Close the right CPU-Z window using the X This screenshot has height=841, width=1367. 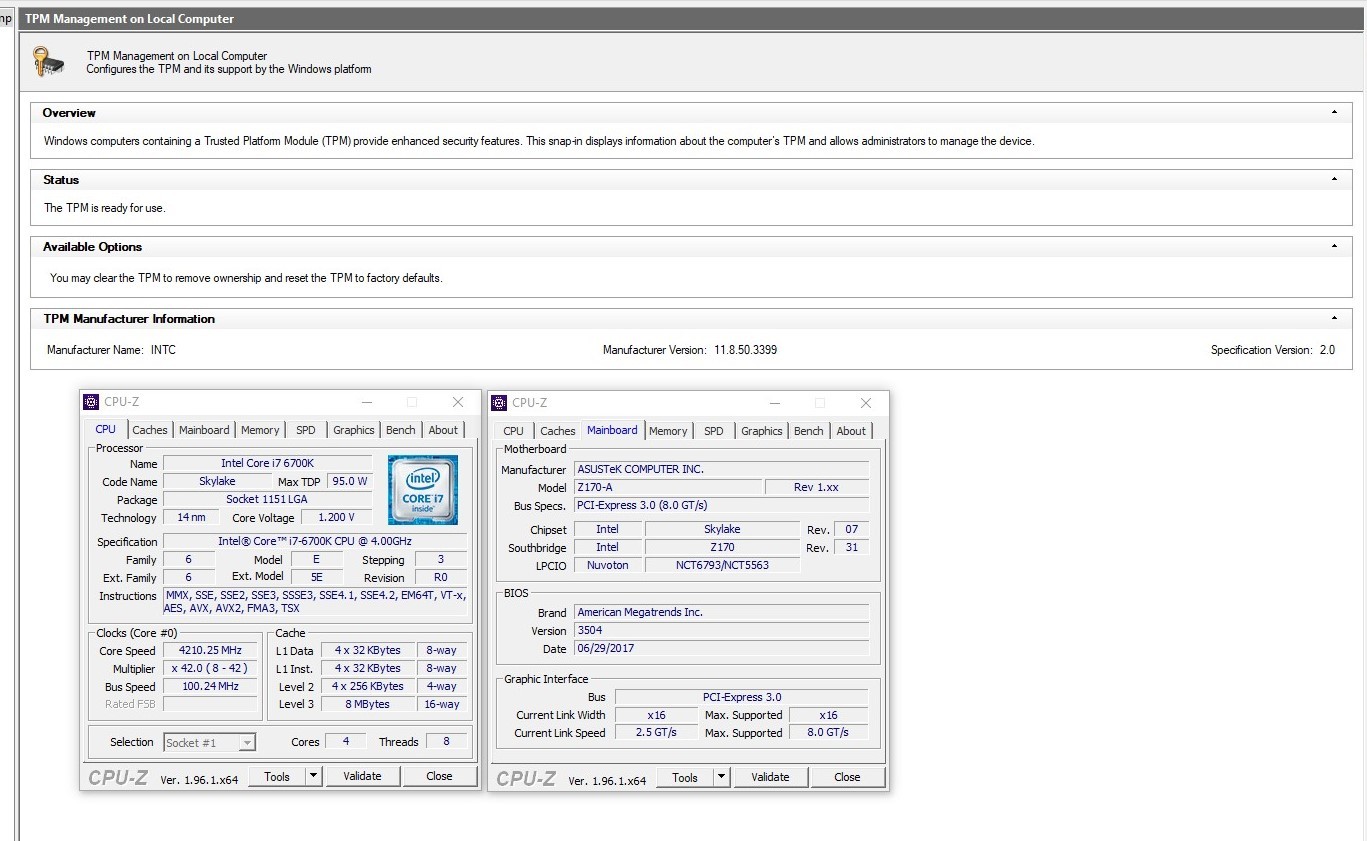[865, 402]
